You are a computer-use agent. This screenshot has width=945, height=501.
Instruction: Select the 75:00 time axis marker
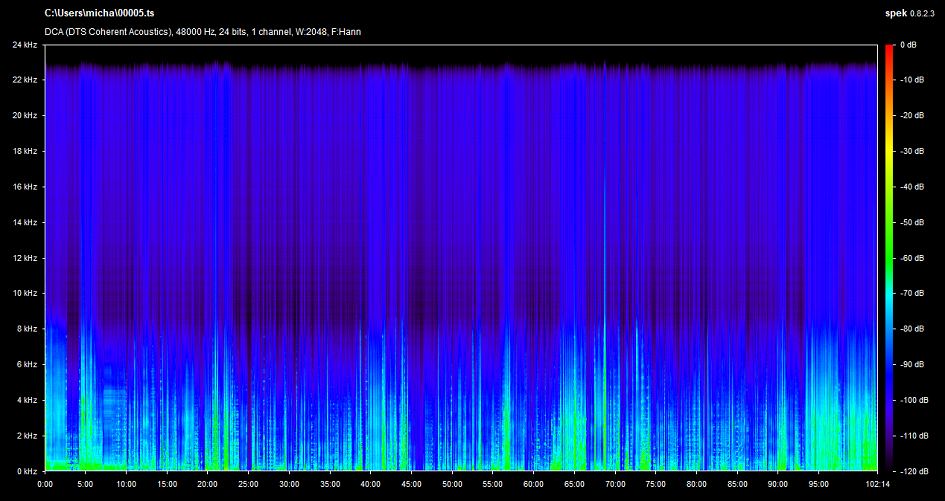tap(654, 484)
